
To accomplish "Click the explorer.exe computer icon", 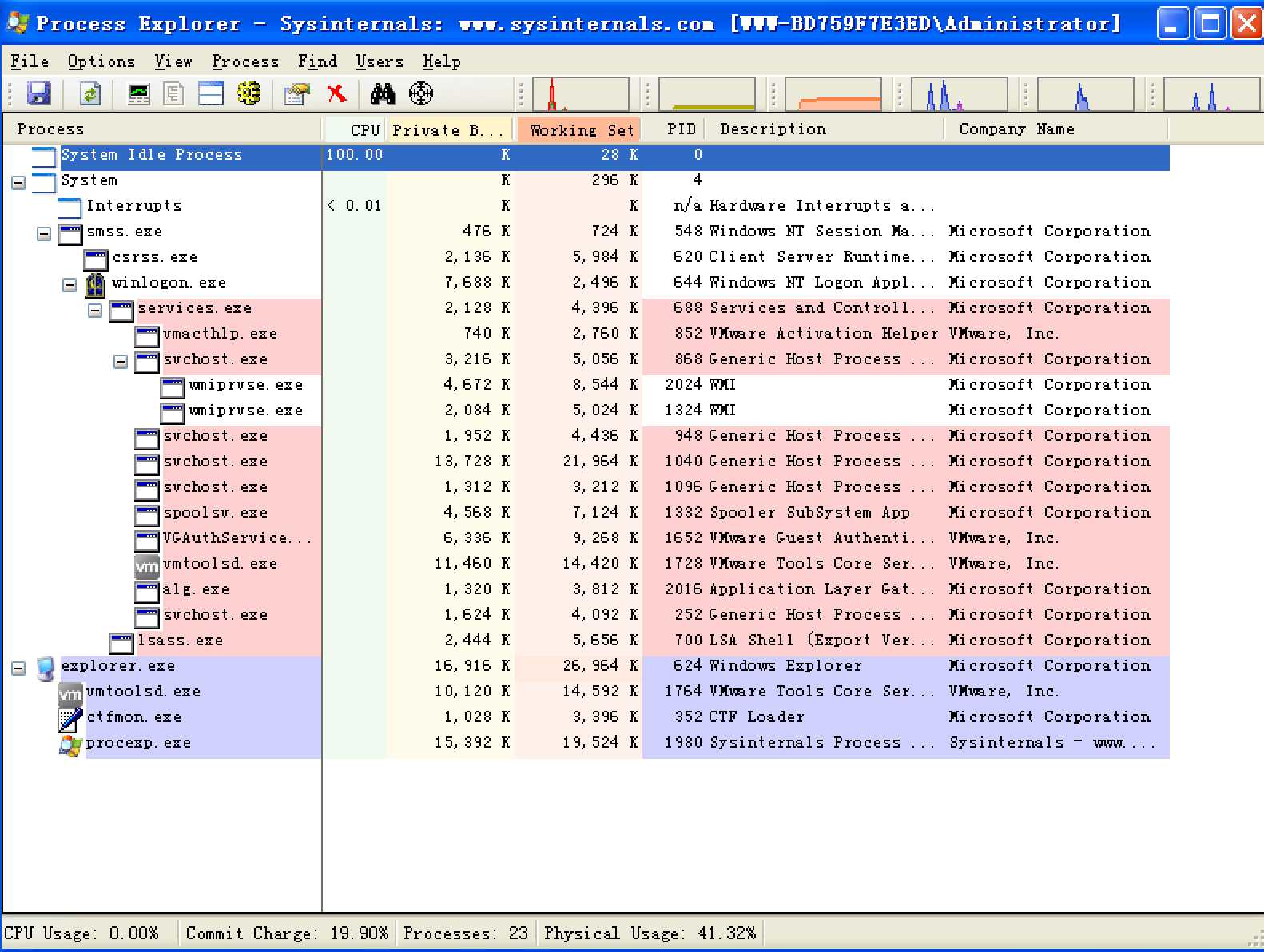I will (x=45, y=668).
